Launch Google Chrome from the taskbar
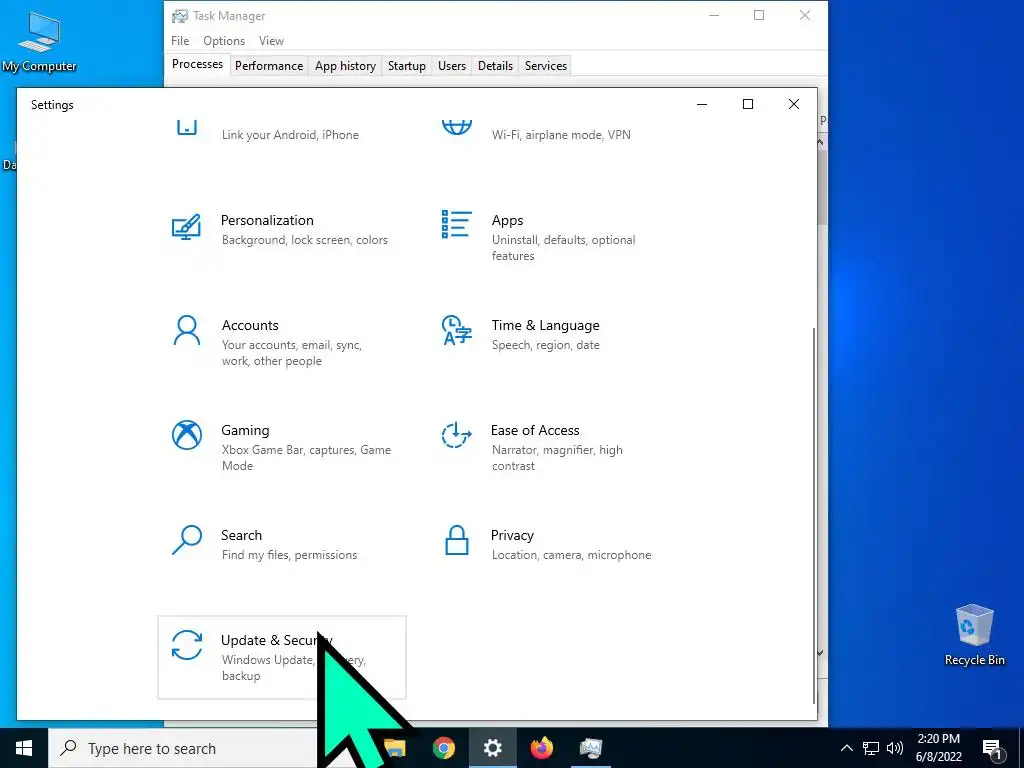Image resolution: width=1024 pixels, height=768 pixels. [x=443, y=748]
